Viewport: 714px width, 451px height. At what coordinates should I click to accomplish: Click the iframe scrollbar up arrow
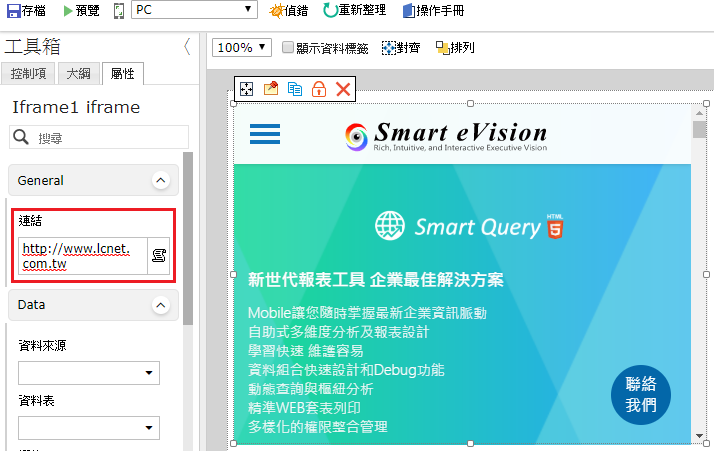click(699, 113)
